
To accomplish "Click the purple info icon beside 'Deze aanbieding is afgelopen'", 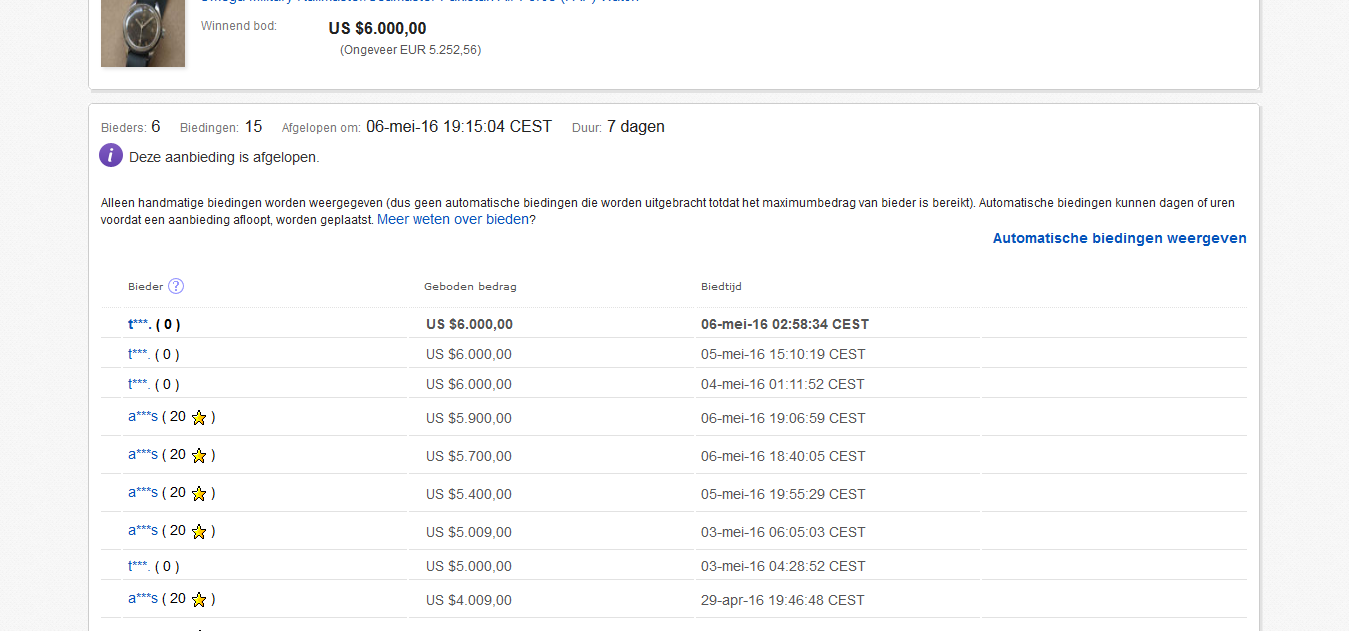I will (111, 156).
